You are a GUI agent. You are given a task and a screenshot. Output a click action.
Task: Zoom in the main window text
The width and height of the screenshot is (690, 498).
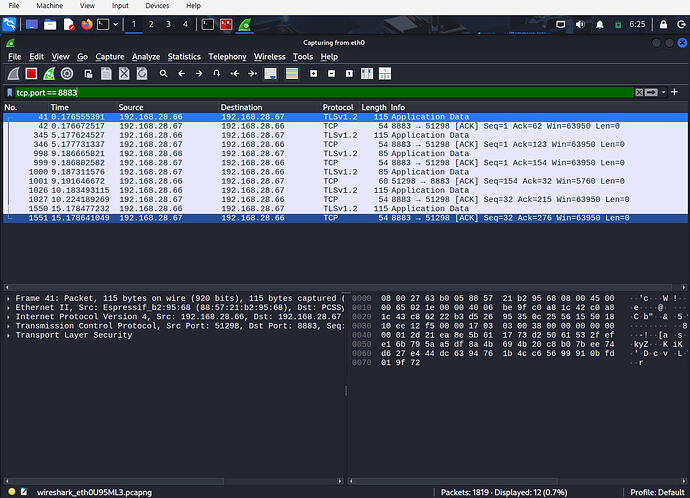coord(313,73)
